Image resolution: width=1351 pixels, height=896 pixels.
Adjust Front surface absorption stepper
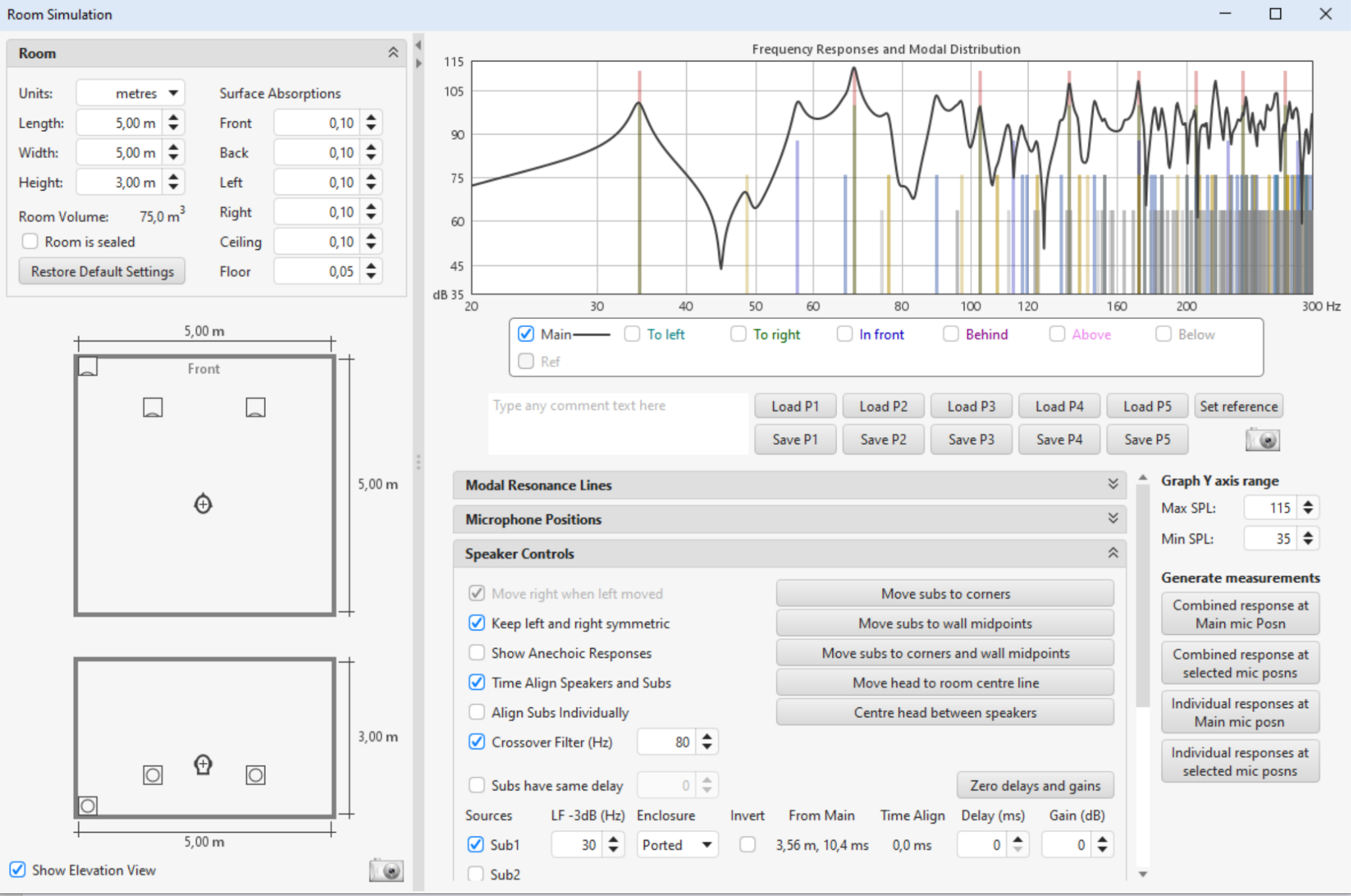371,123
